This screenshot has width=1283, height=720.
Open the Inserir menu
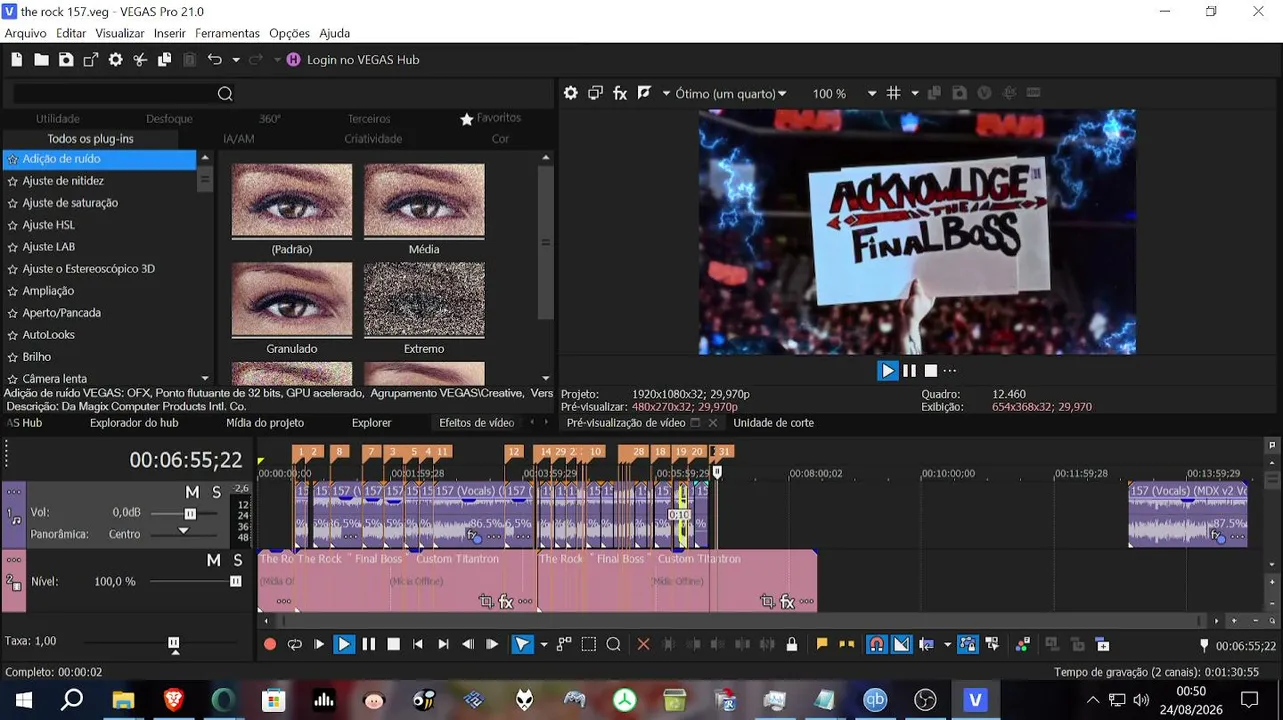[170, 33]
